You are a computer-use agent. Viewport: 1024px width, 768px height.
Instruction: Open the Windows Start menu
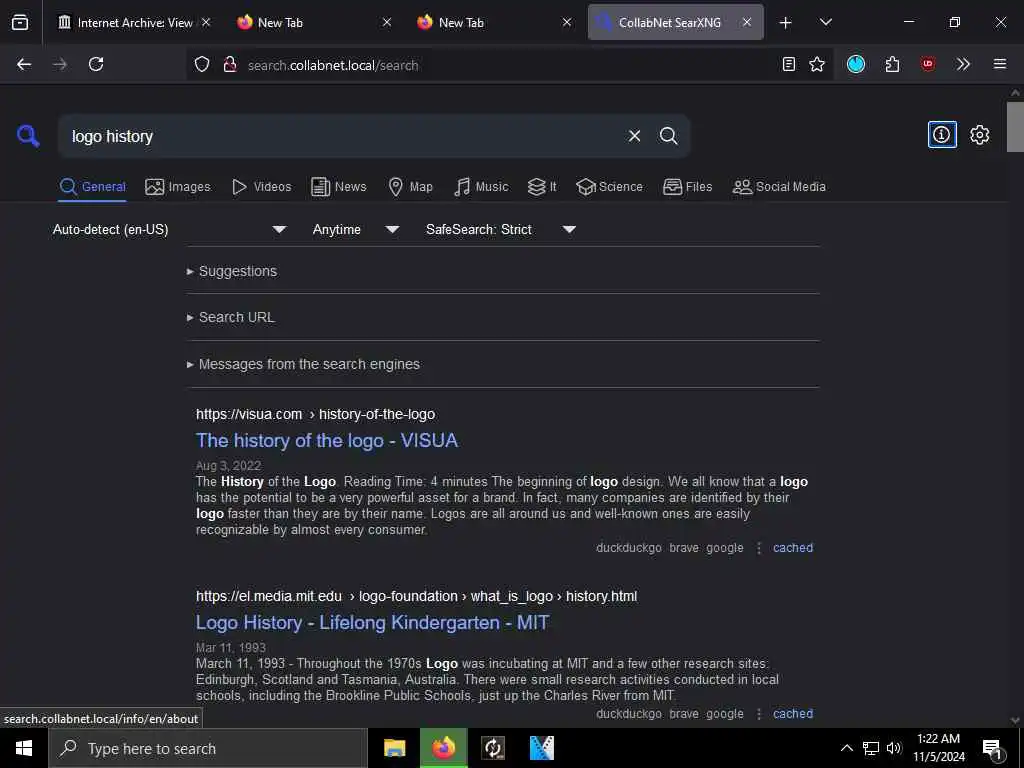tap(24, 748)
